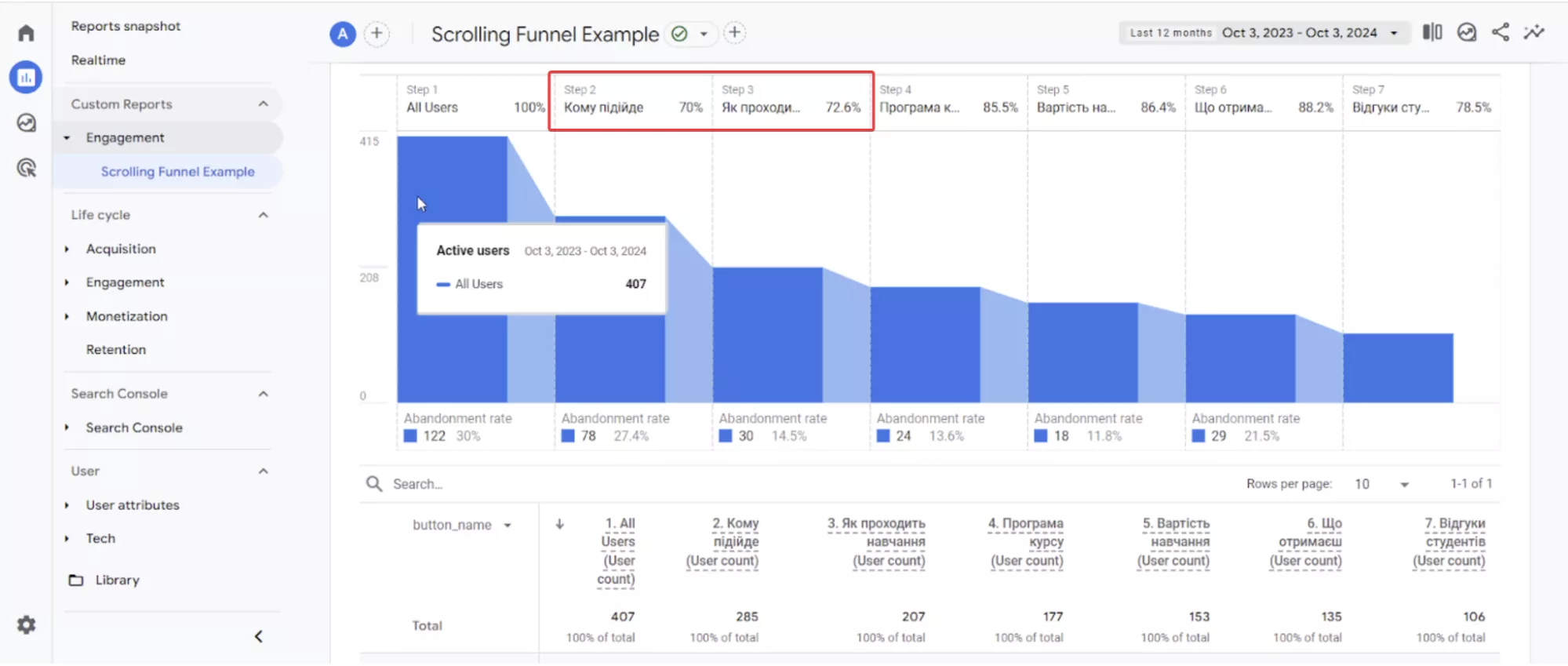Add filter with plus after report title
The image size is (1568, 666).
[x=734, y=33]
